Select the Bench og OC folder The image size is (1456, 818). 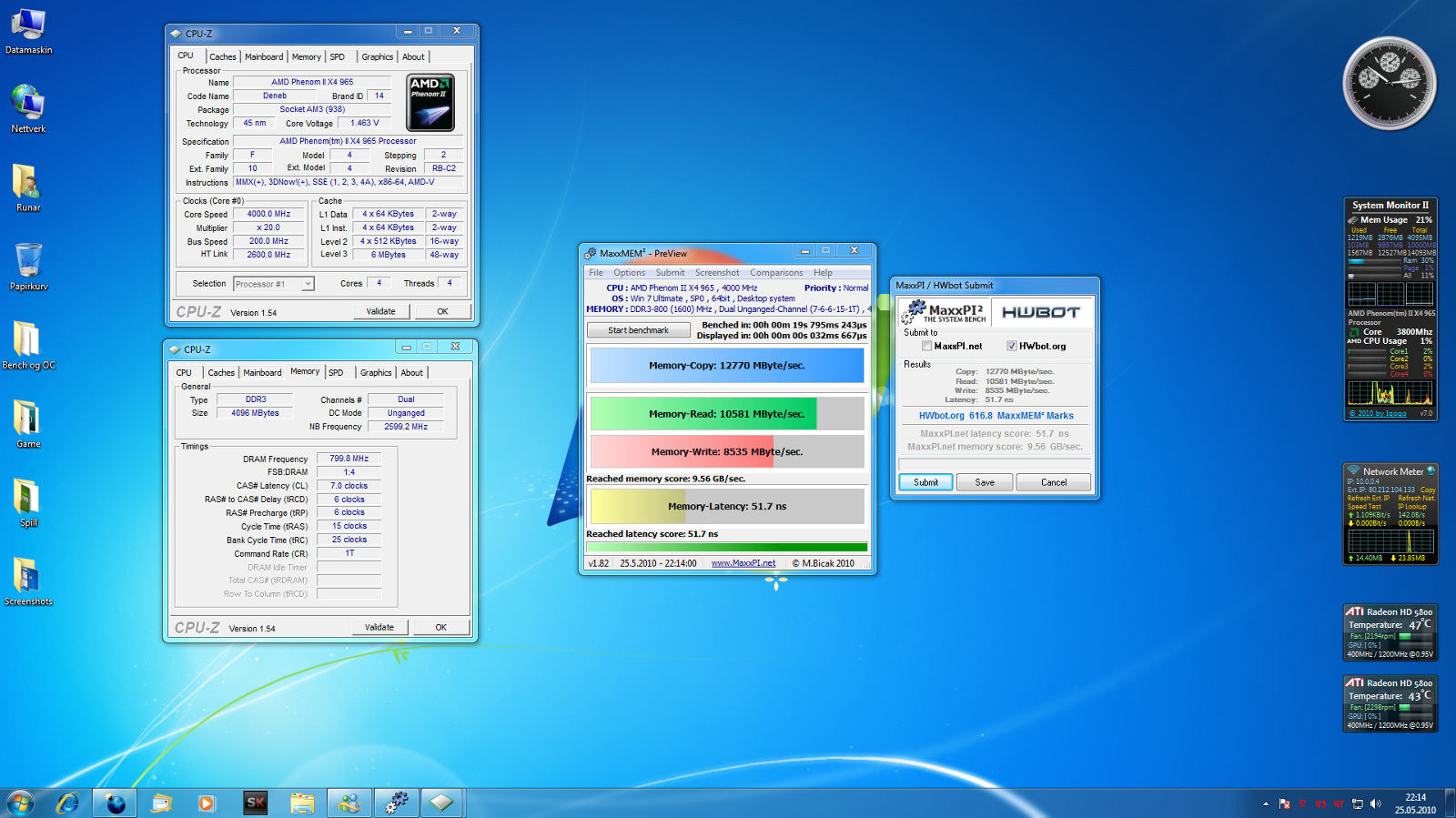click(28, 346)
